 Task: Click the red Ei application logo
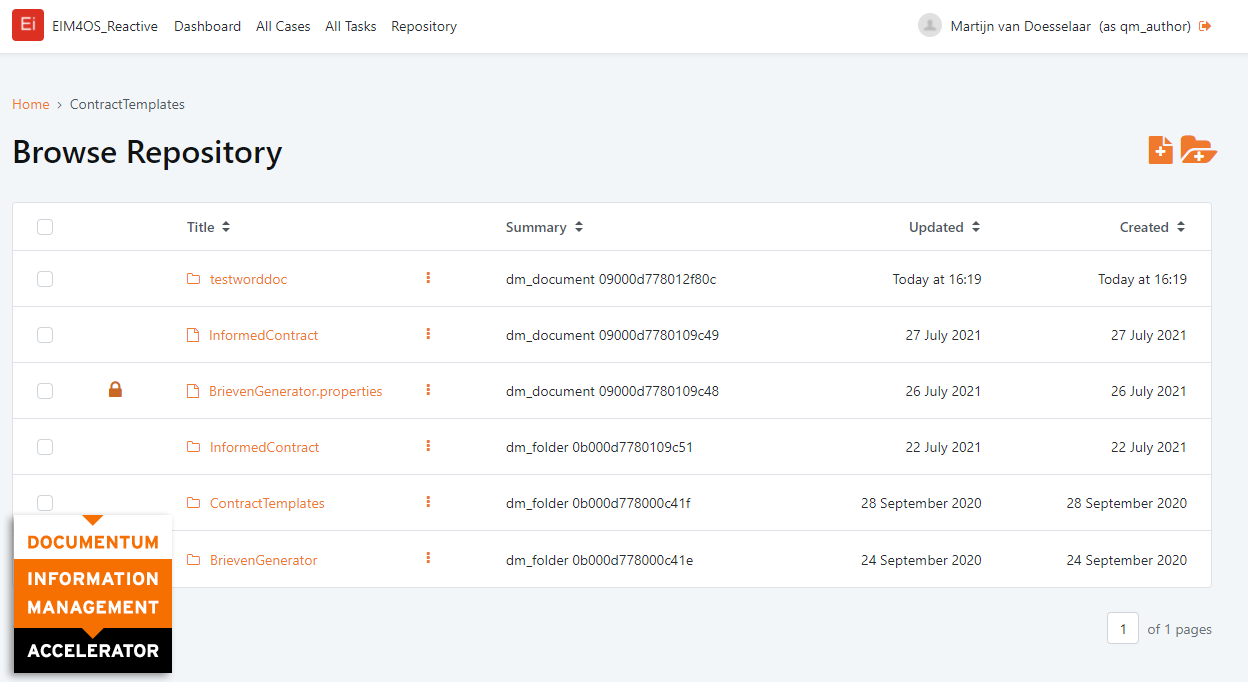pyautogui.click(x=28, y=26)
